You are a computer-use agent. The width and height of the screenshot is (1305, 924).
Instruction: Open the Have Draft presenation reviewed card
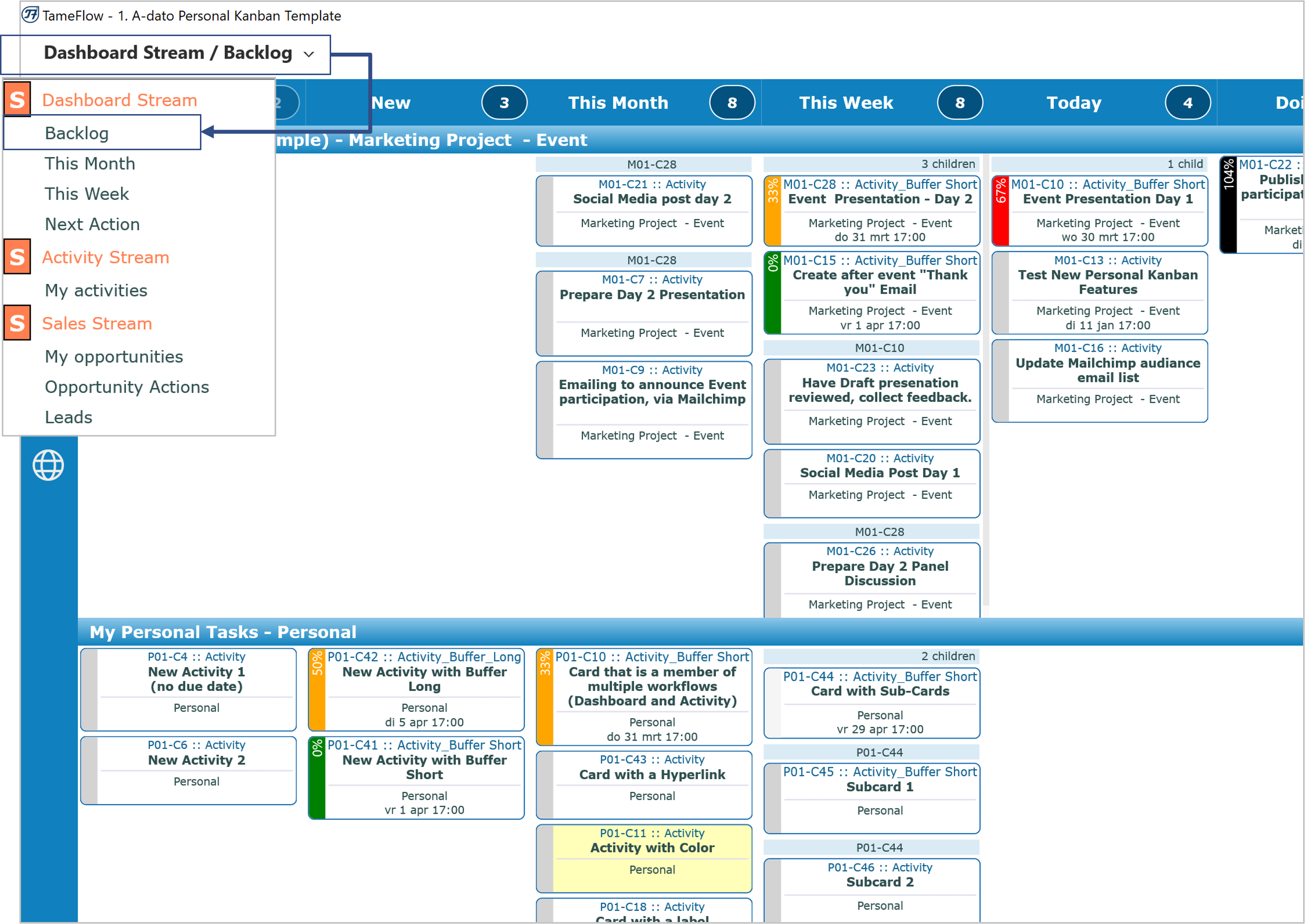(871, 402)
